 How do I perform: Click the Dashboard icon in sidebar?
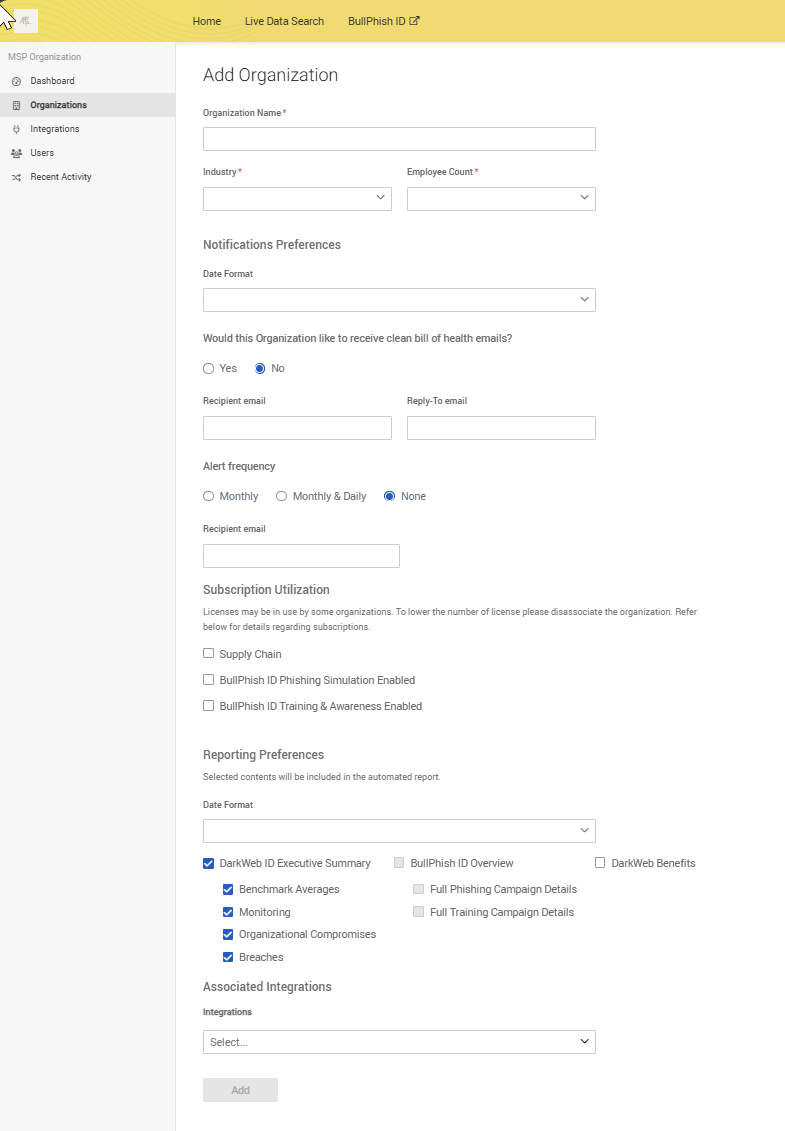point(16,81)
